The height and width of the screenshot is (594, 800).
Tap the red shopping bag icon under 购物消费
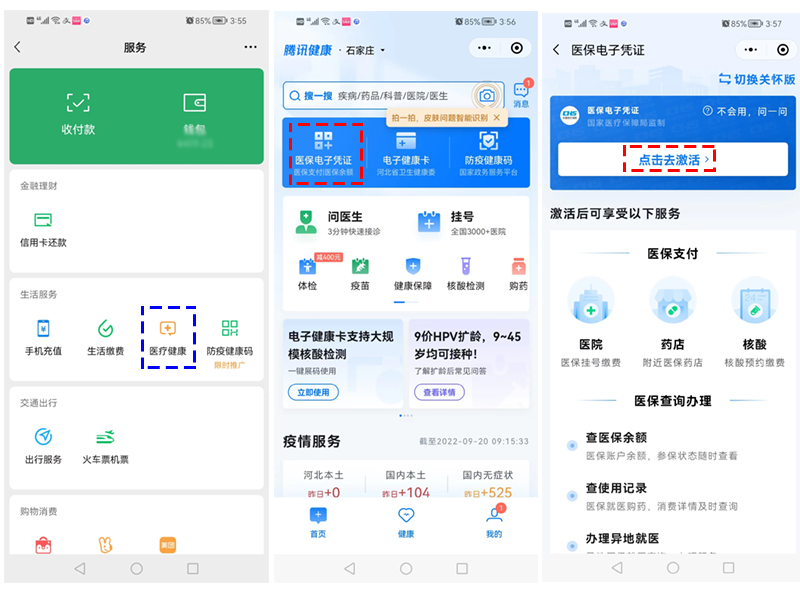coord(43,545)
